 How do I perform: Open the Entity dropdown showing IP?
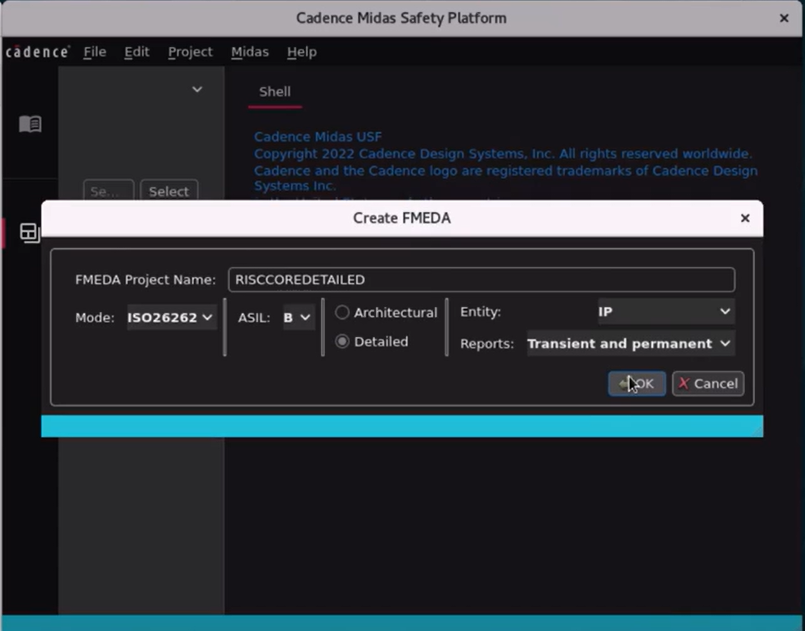664,311
